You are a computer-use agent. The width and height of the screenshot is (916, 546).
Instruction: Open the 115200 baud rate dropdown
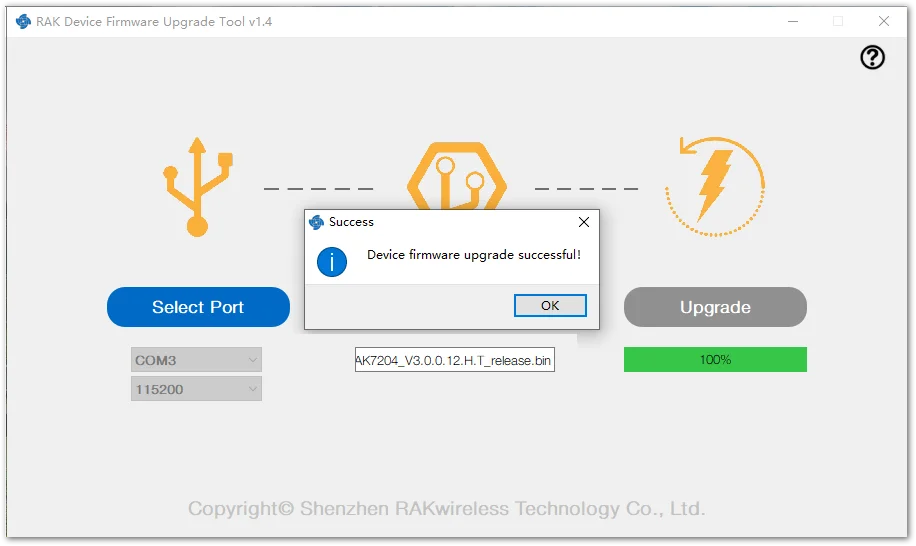pos(196,389)
